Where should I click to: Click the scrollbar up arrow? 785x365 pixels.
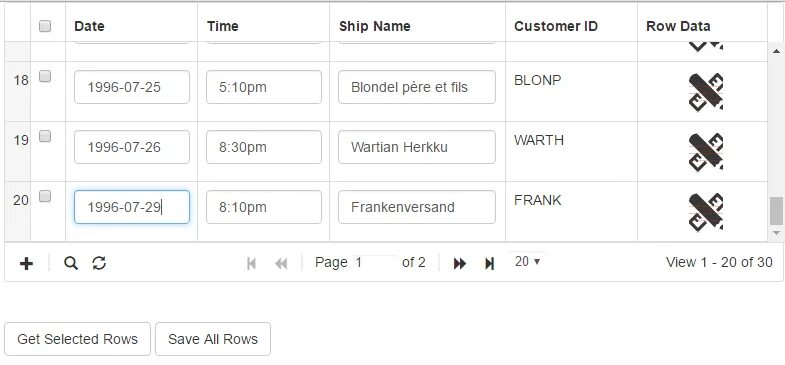[776, 51]
